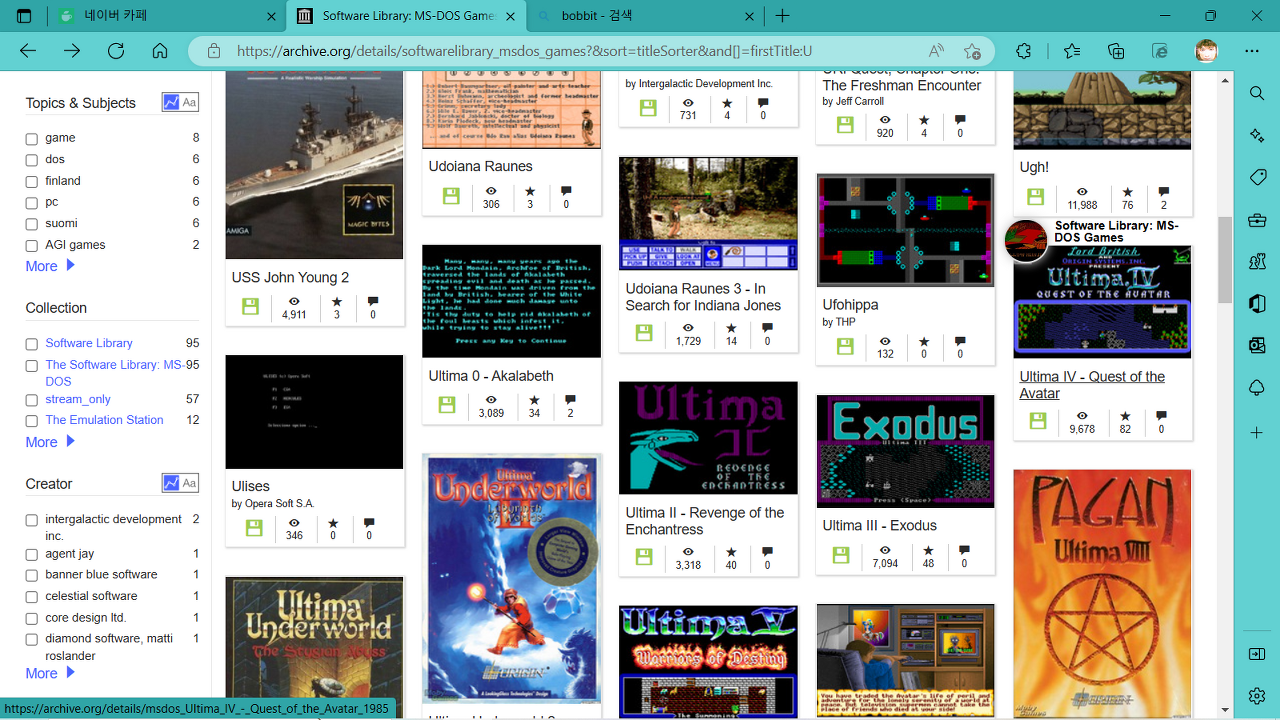The height and width of the screenshot is (720, 1280).
Task: Expand More under Collection
Action: 50,442
